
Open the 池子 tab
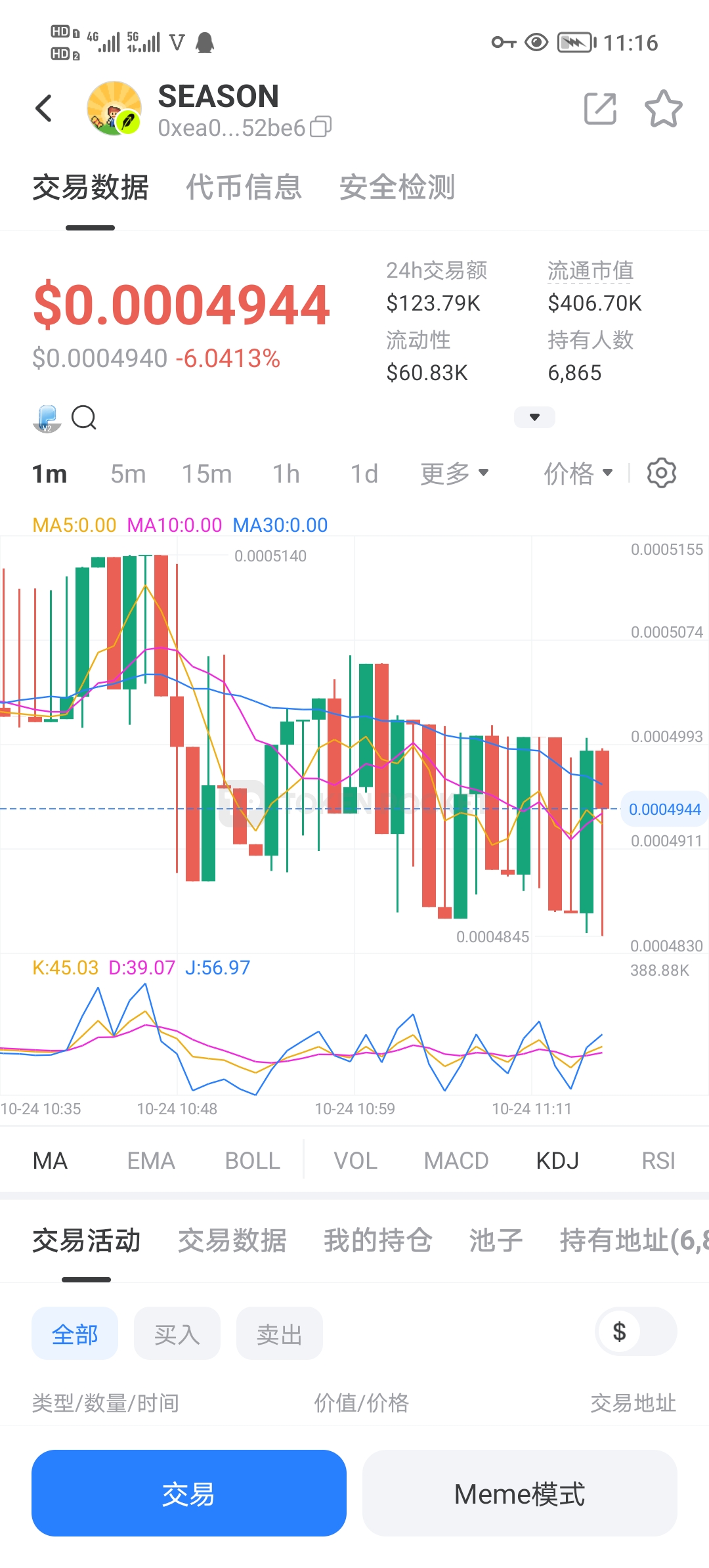pos(496,1240)
